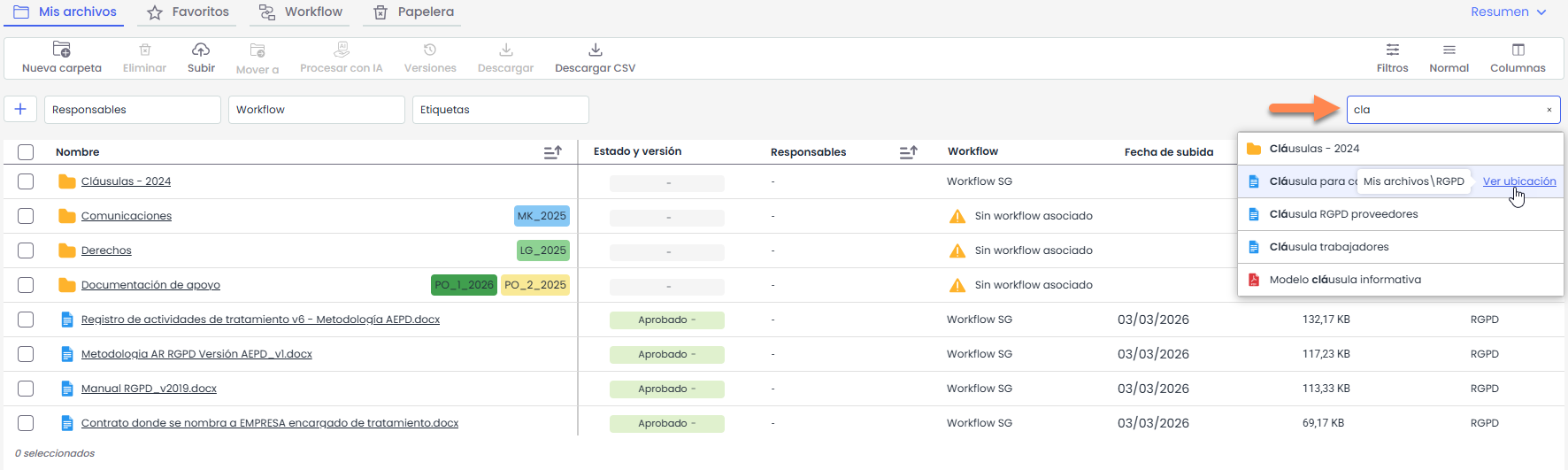Click the Subir upload icon
This screenshot has height=470, width=1568.
(201, 50)
